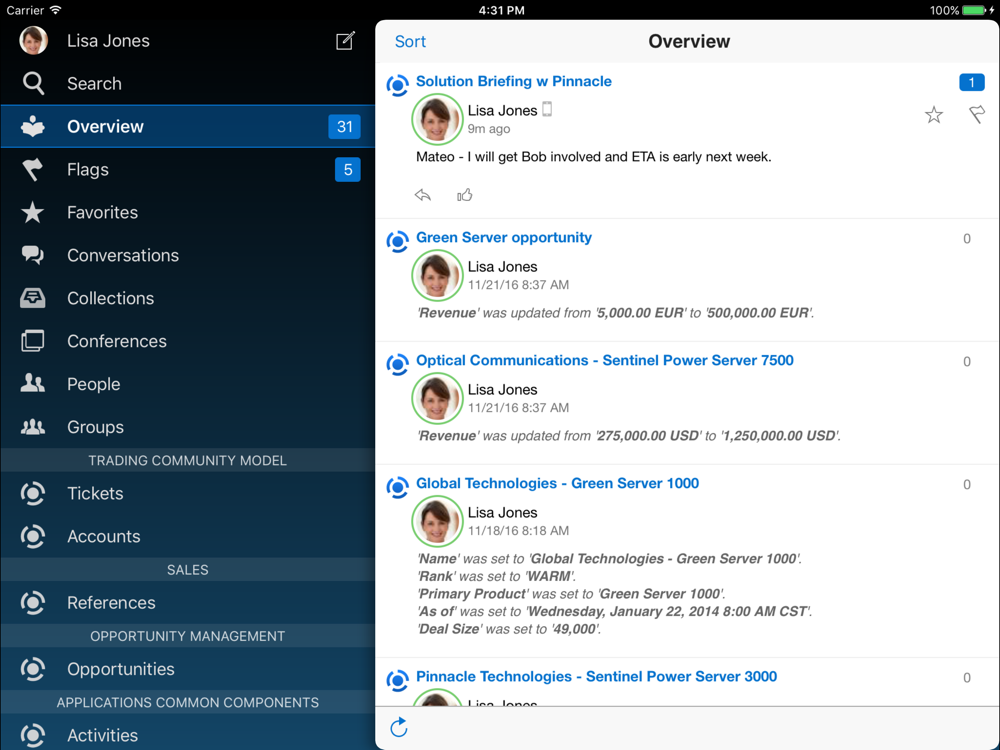1000x750 pixels.
Task: Click the reply count 0 on Green Server opportunity
Action: (x=967, y=239)
